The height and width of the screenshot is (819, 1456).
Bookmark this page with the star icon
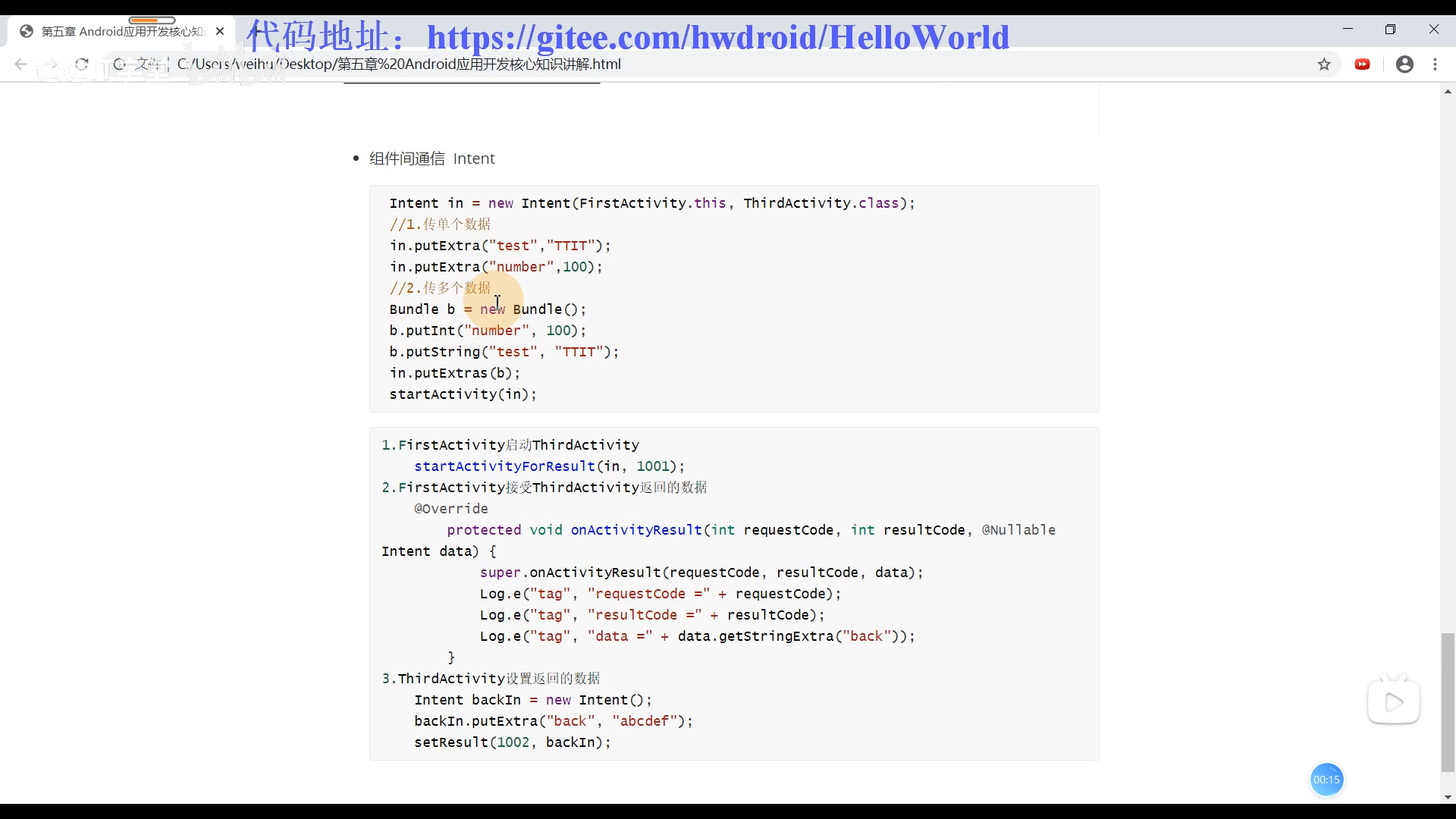pyautogui.click(x=1324, y=64)
